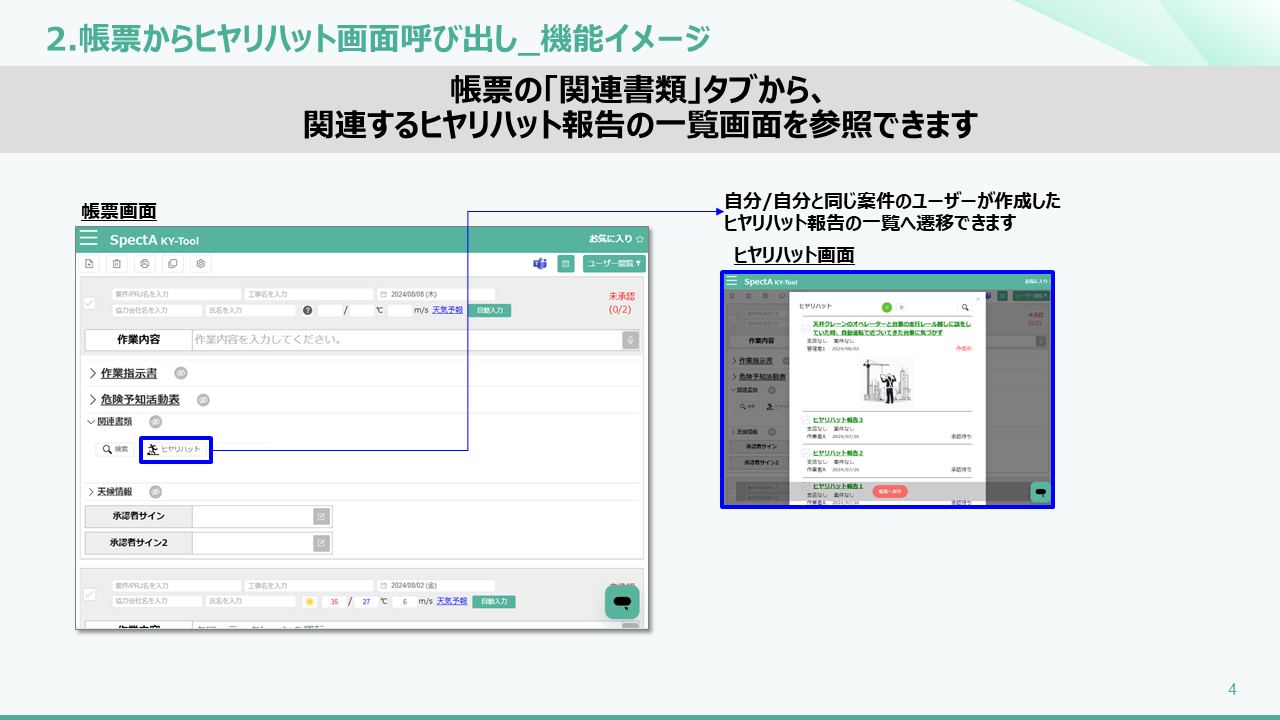Click the 自動入力 button in the top form
This screenshot has width=1280, height=720.
tap(490, 310)
